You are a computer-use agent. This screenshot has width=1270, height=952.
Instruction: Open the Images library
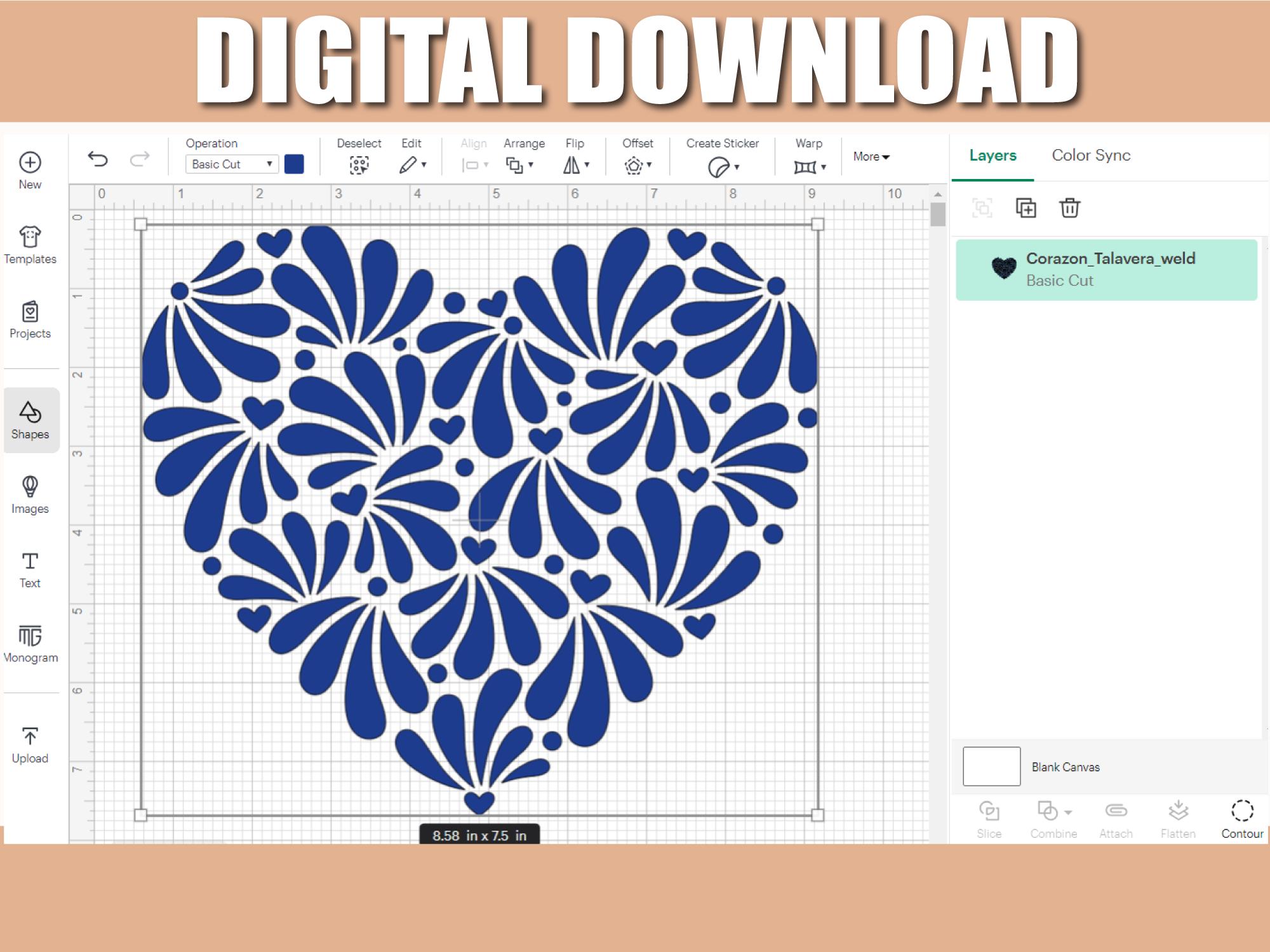pyautogui.click(x=29, y=494)
